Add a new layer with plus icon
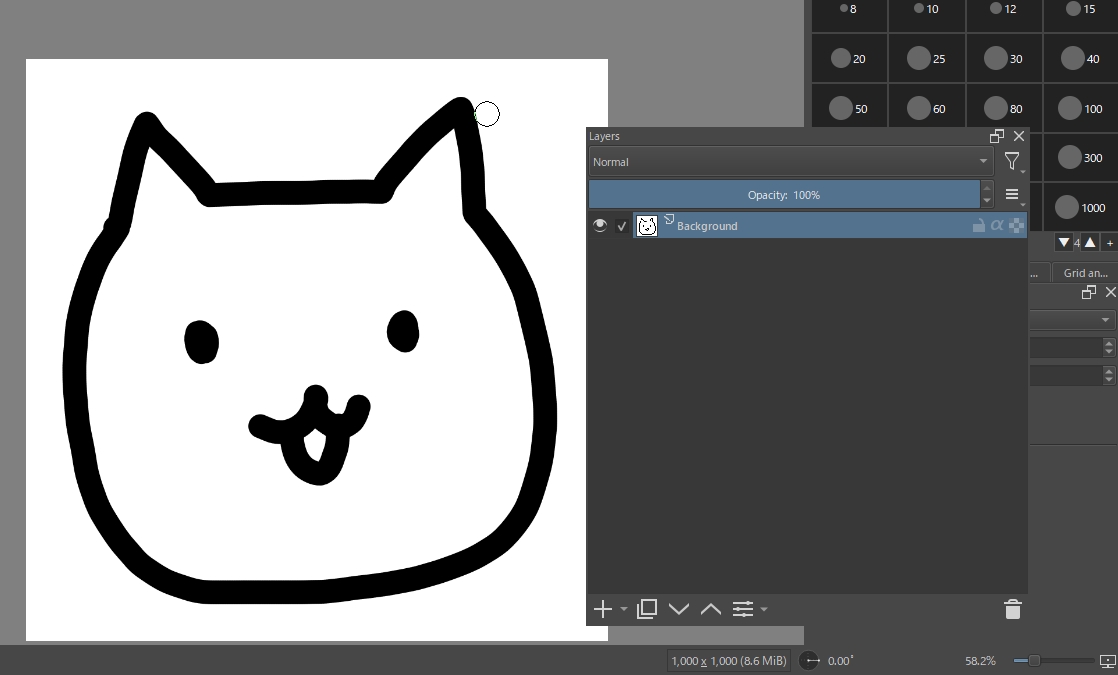The width and height of the screenshot is (1118, 675). (602, 609)
